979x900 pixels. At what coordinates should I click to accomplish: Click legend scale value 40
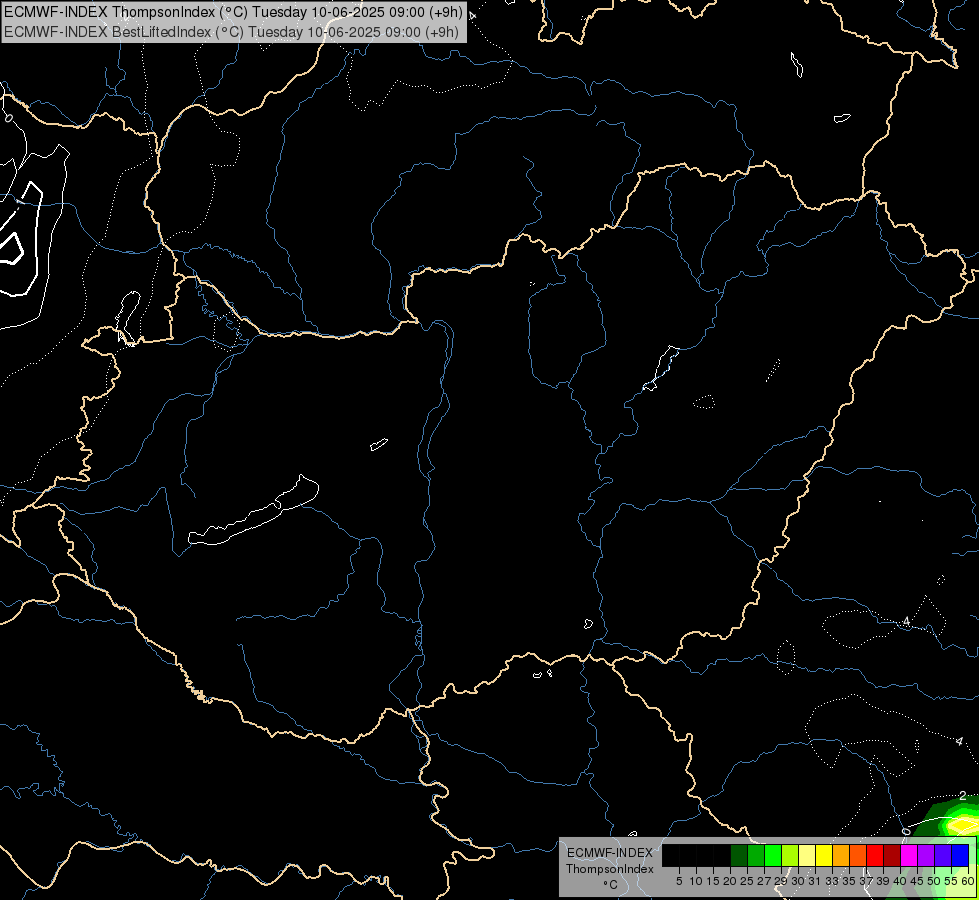tap(900, 881)
